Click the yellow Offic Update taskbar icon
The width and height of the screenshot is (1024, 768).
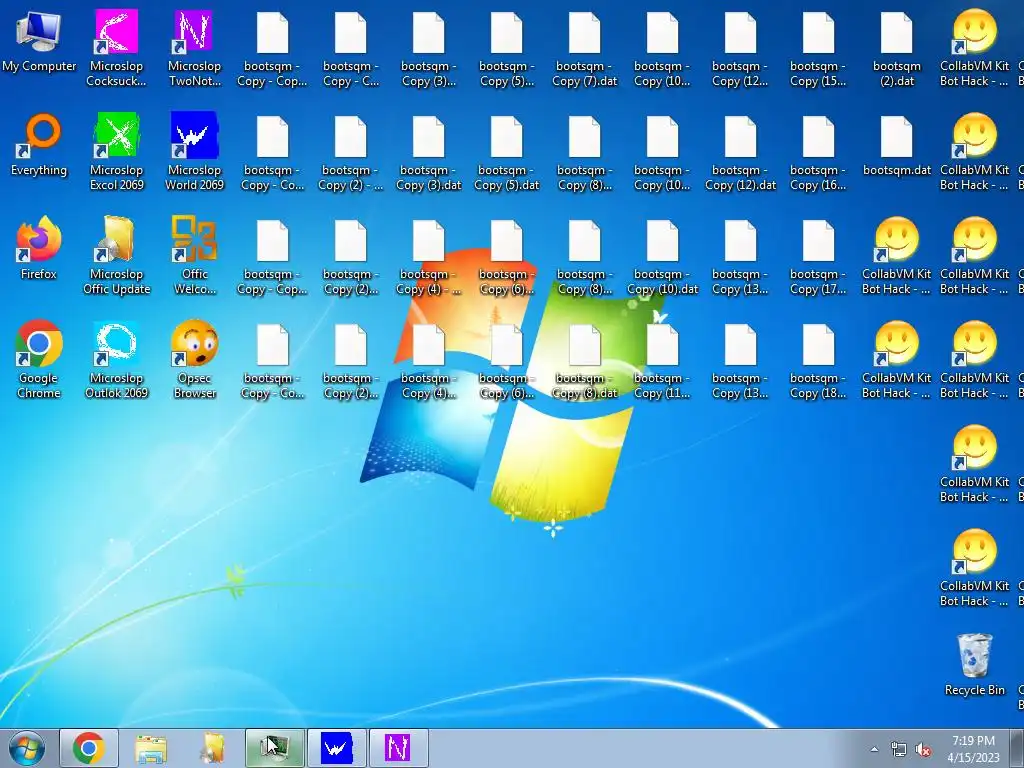pyautogui.click(x=212, y=748)
